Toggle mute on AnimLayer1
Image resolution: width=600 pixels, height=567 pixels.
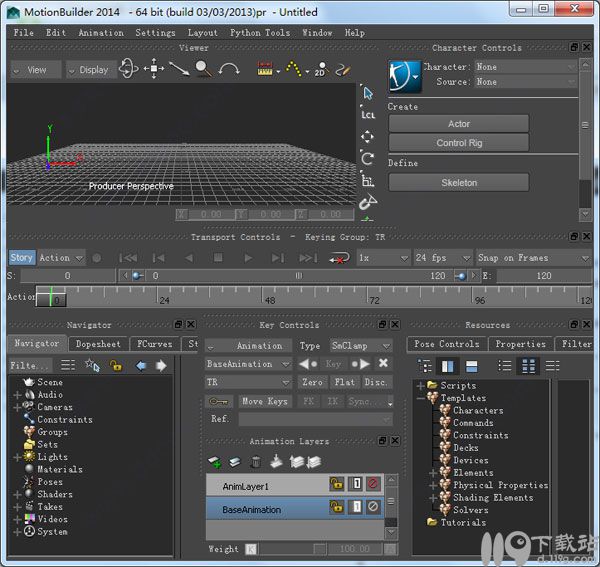tap(372, 484)
